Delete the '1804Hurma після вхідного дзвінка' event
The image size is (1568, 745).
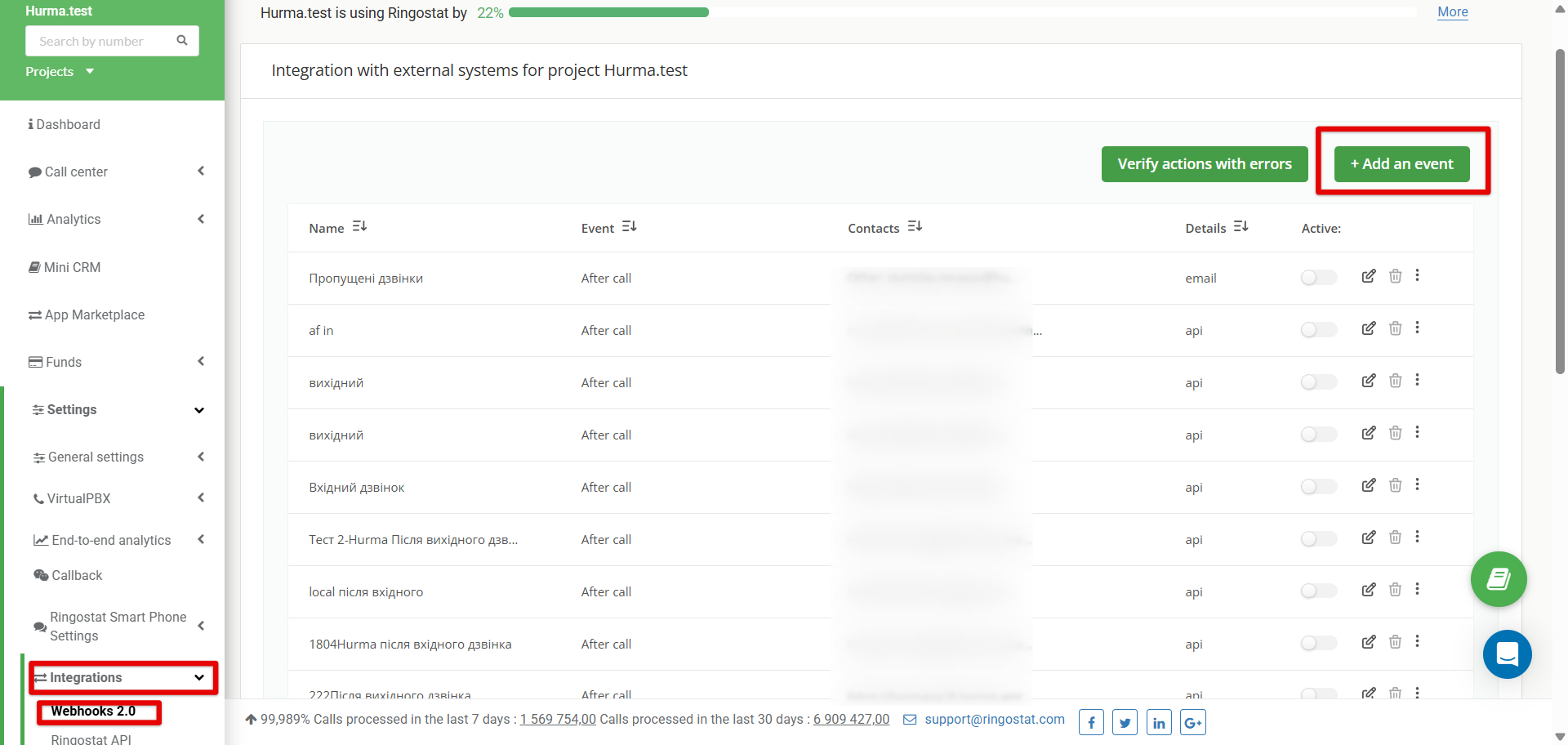click(1395, 642)
